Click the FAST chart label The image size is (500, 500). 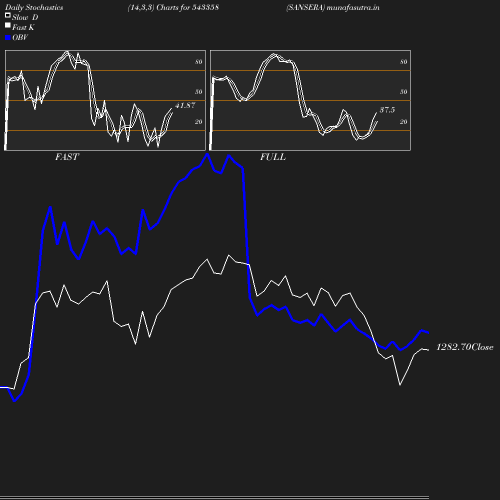[67, 157]
